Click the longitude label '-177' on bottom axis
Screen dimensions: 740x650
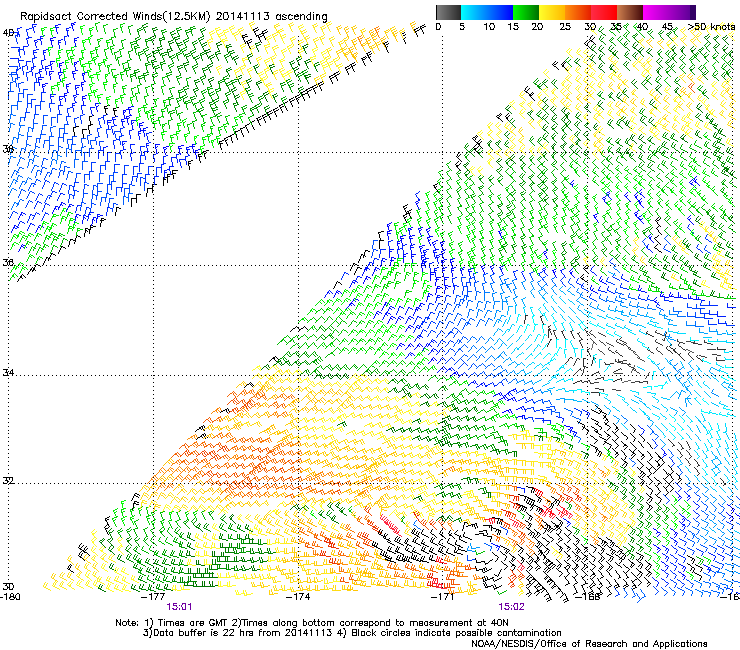tap(153, 597)
